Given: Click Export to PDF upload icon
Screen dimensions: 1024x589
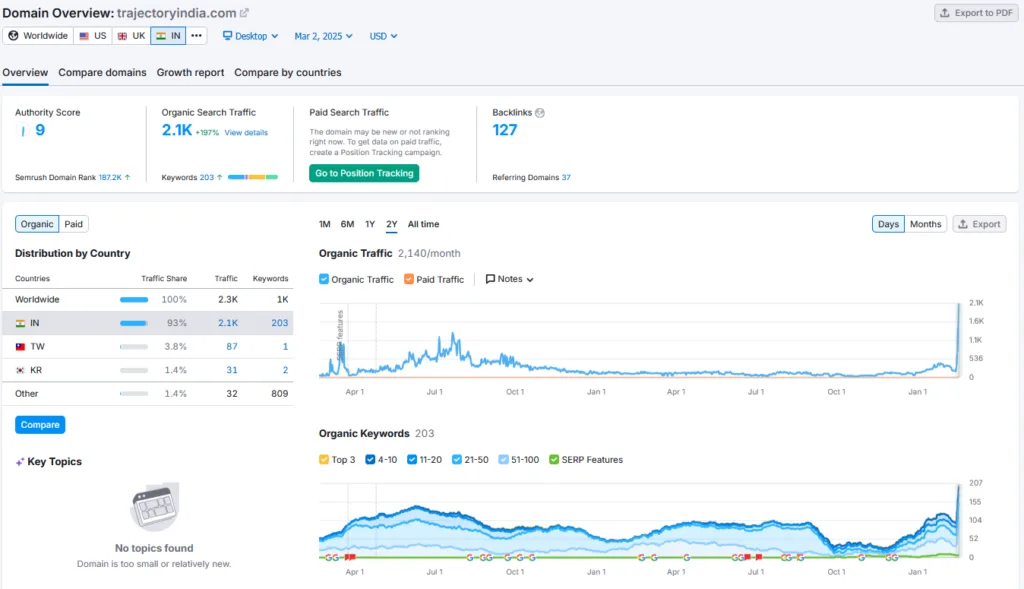Looking at the screenshot, I should 944,13.
